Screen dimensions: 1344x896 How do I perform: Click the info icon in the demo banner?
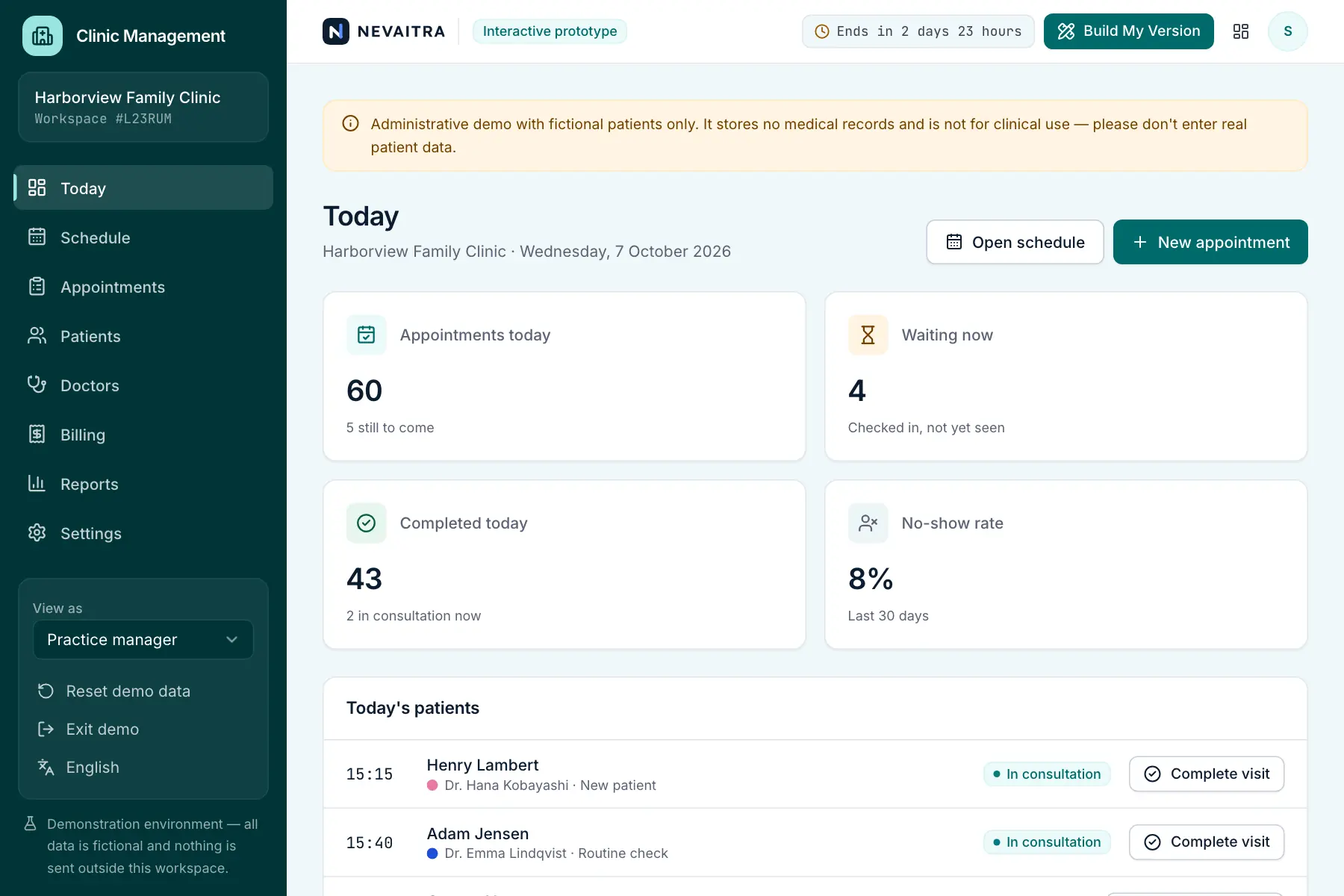[350, 124]
